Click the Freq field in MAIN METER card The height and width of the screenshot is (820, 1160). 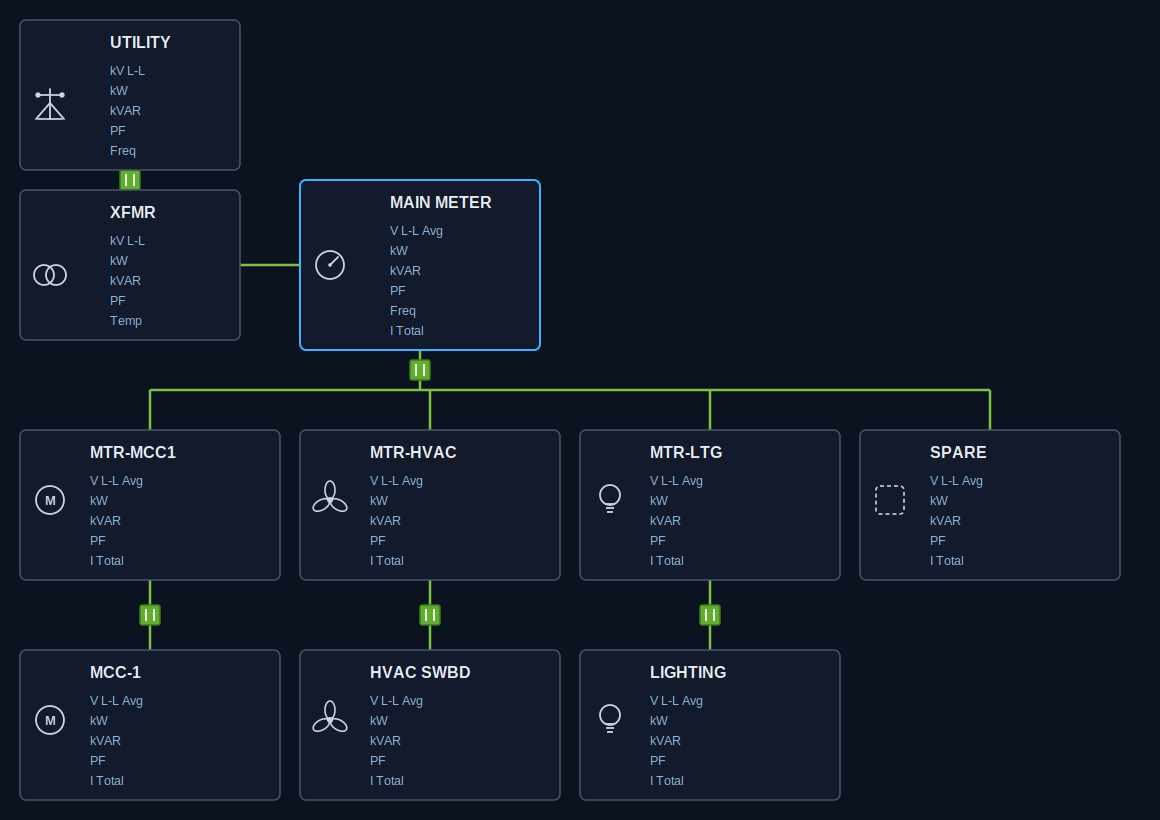403,312
